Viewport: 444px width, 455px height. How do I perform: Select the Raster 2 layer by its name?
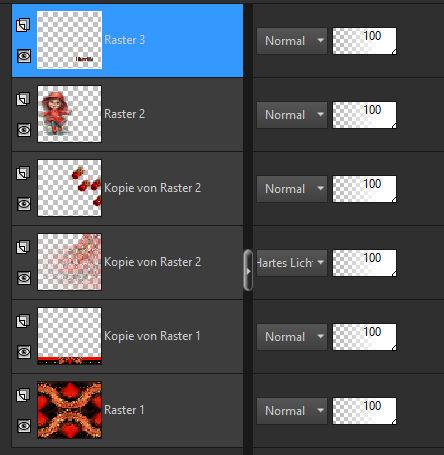125,114
